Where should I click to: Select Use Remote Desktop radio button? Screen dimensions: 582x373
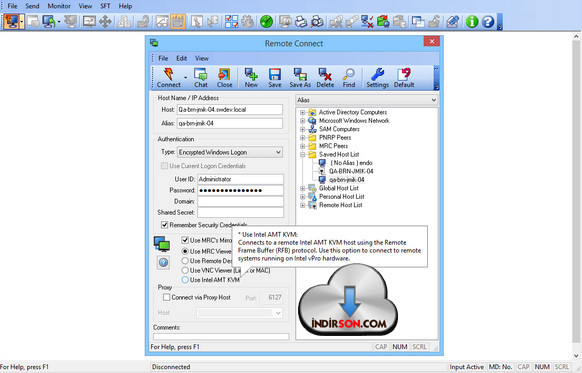tap(185, 261)
